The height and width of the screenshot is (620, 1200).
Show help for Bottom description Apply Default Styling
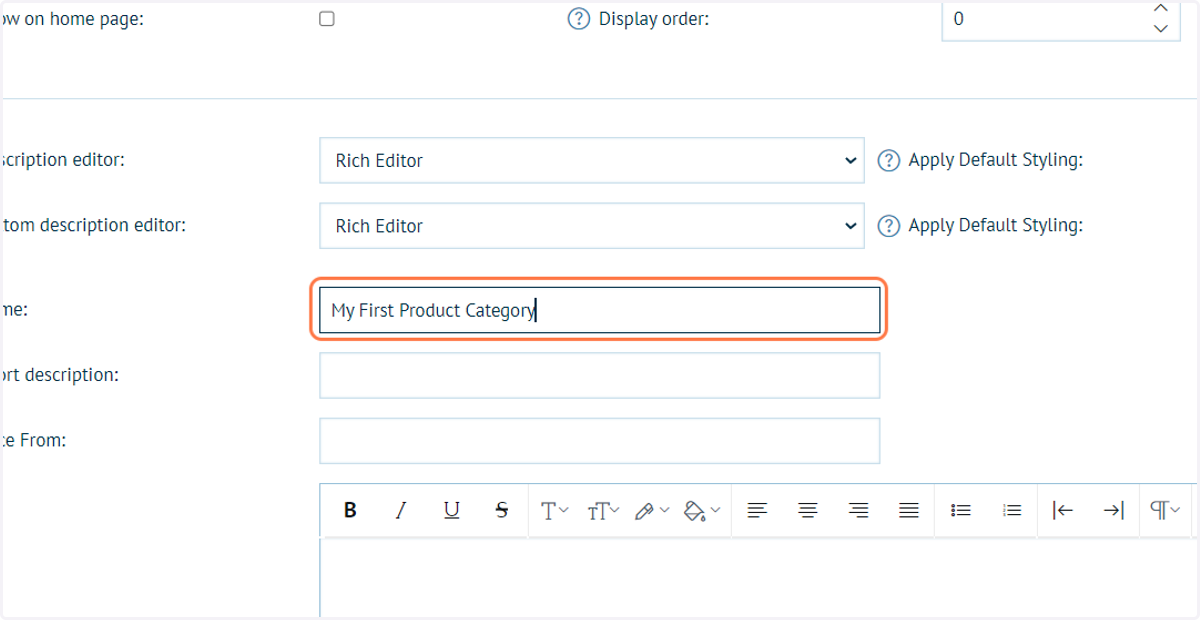pyautogui.click(x=888, y=226)
